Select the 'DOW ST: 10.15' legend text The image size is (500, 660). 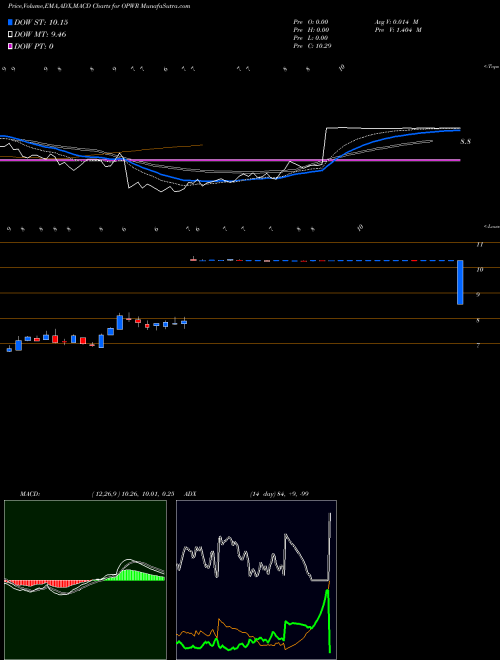(41, 22)
